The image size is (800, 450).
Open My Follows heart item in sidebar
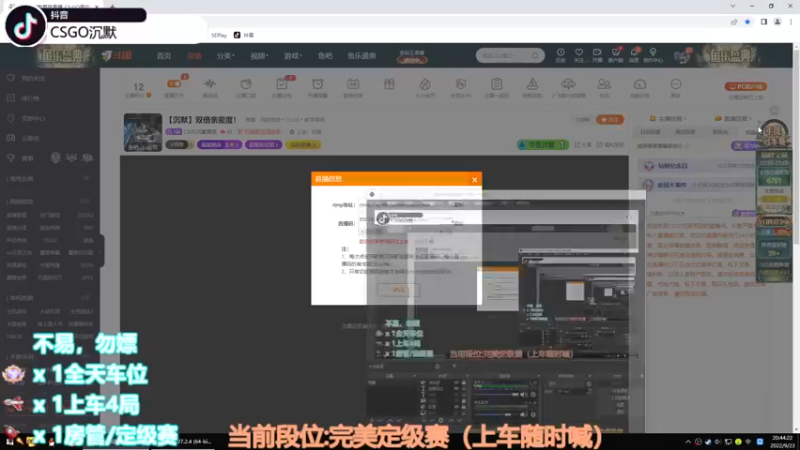click(x=26, y=78)
